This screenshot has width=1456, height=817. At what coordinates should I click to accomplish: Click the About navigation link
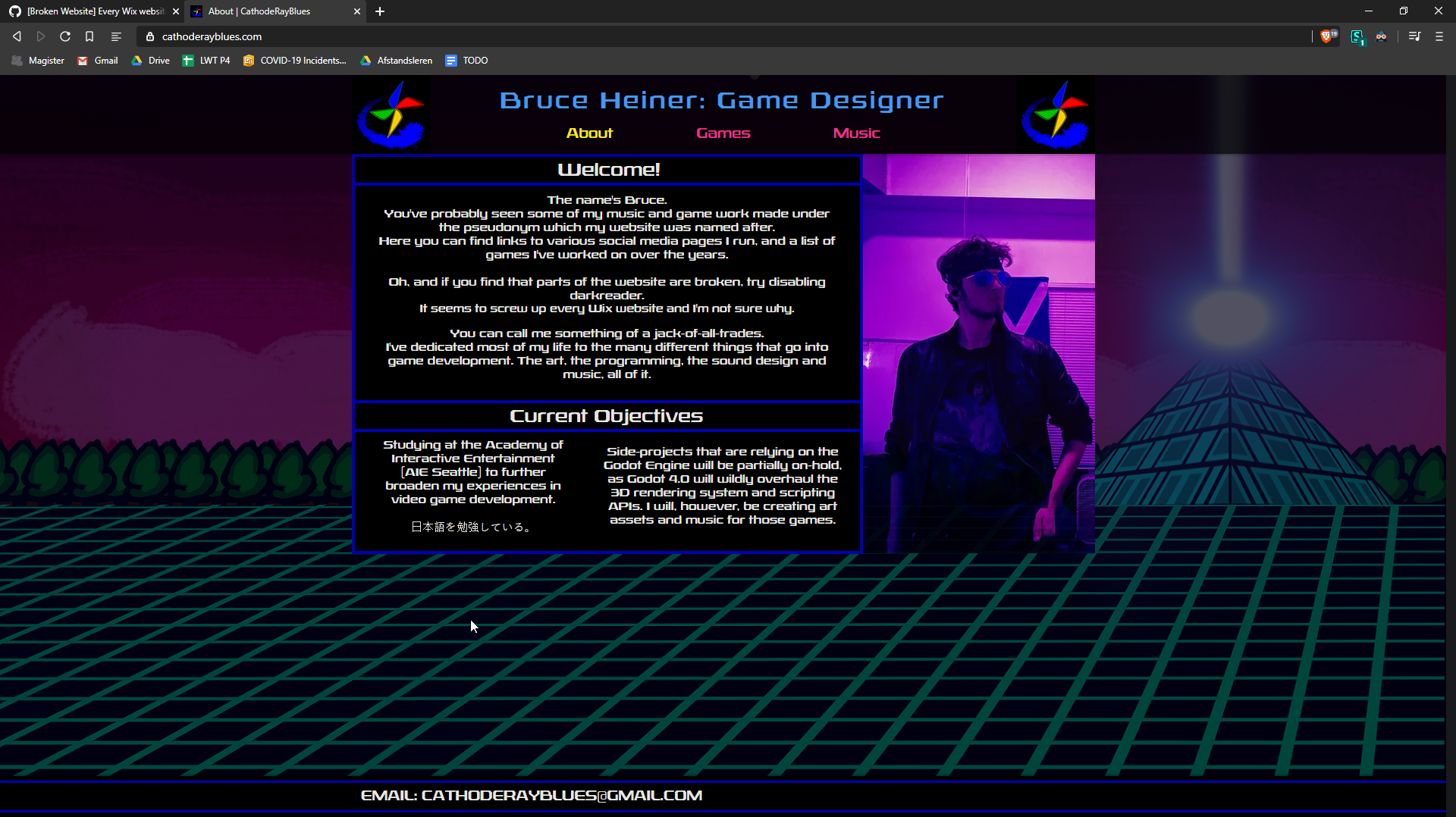point(589,133)
